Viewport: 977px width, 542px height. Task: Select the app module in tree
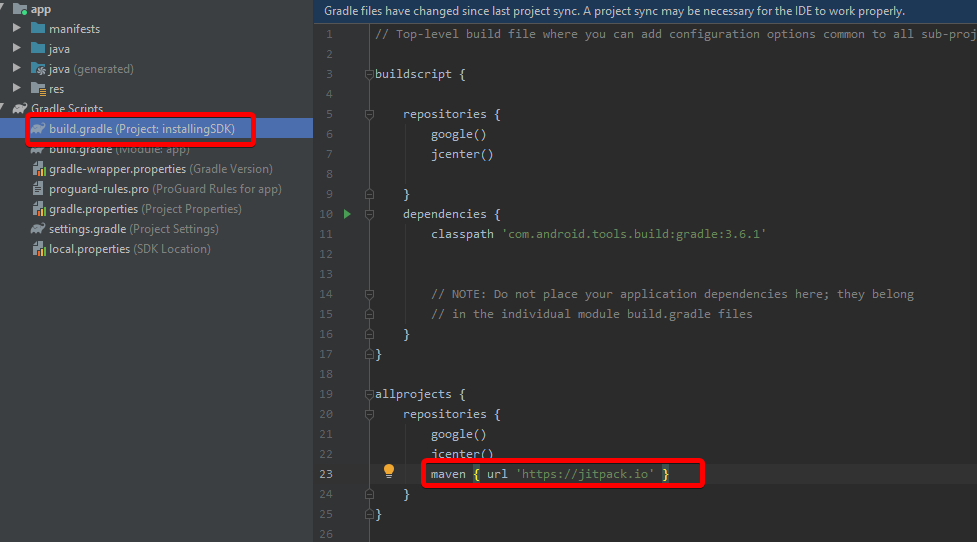click(40, 9)
